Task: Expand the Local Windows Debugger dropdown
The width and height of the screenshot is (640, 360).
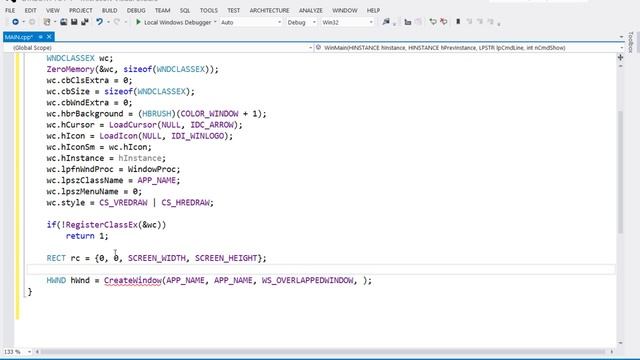Action: (215, 22)
